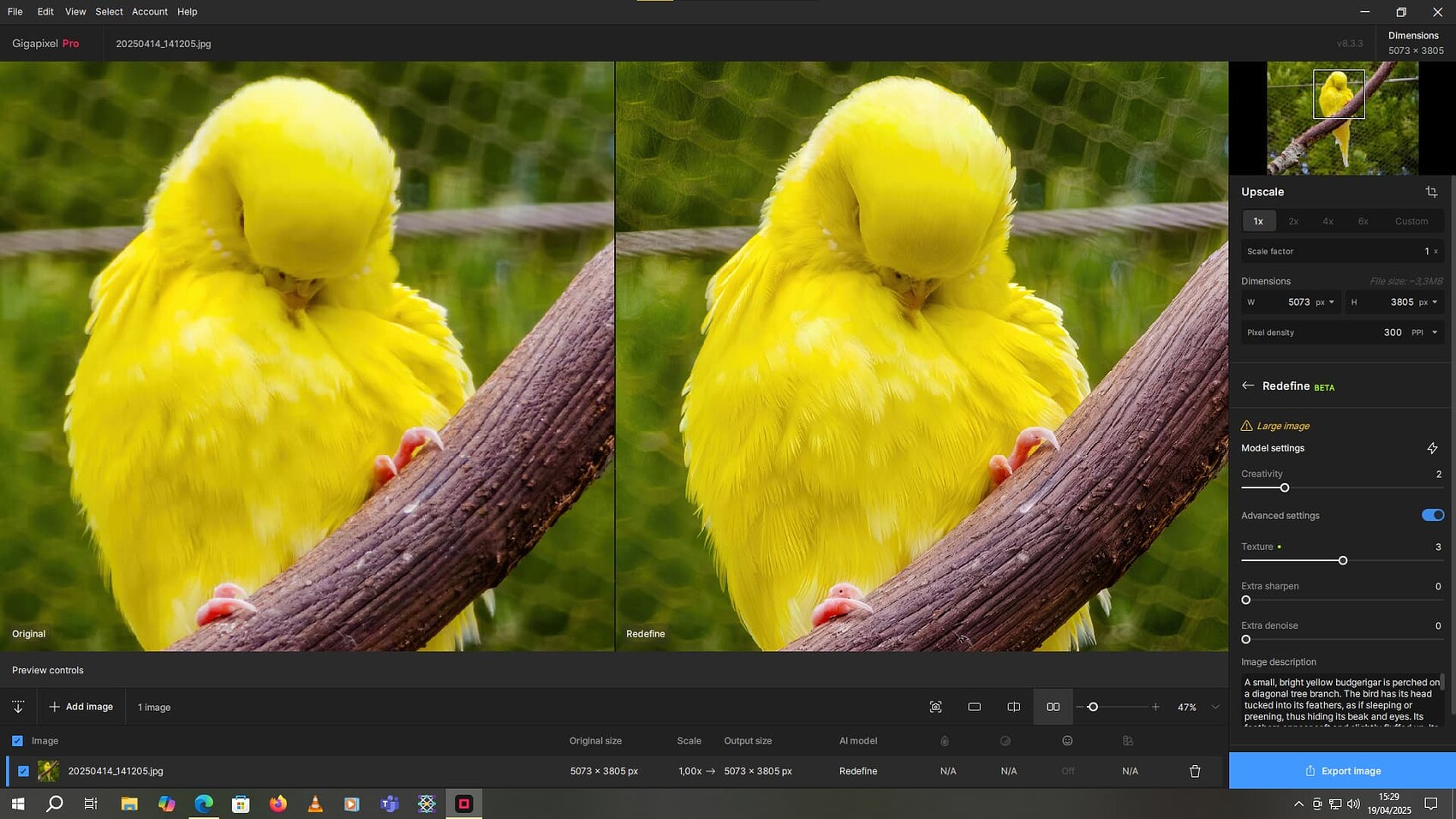Select the single image view mode

(974, 707)
